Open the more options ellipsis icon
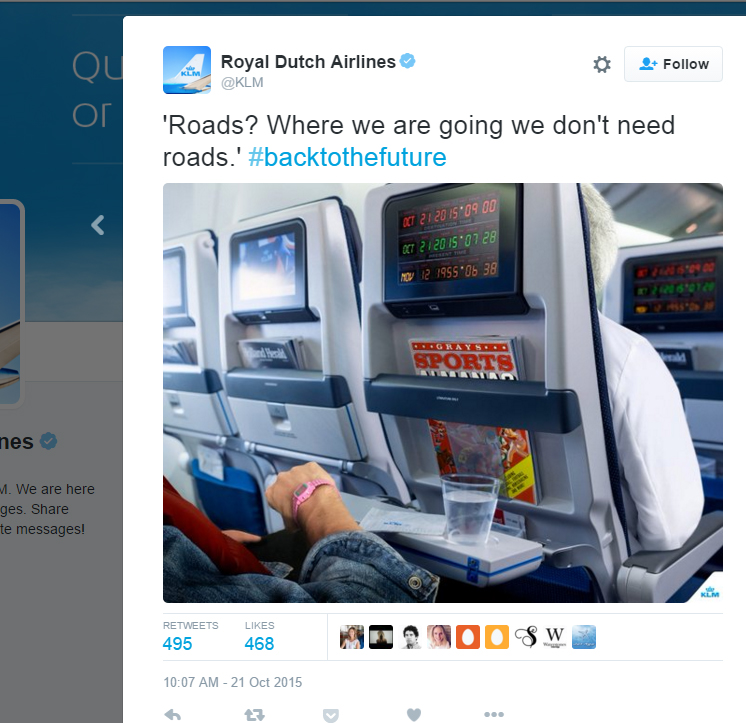746x723 pixels. click(x=494, y=714)
